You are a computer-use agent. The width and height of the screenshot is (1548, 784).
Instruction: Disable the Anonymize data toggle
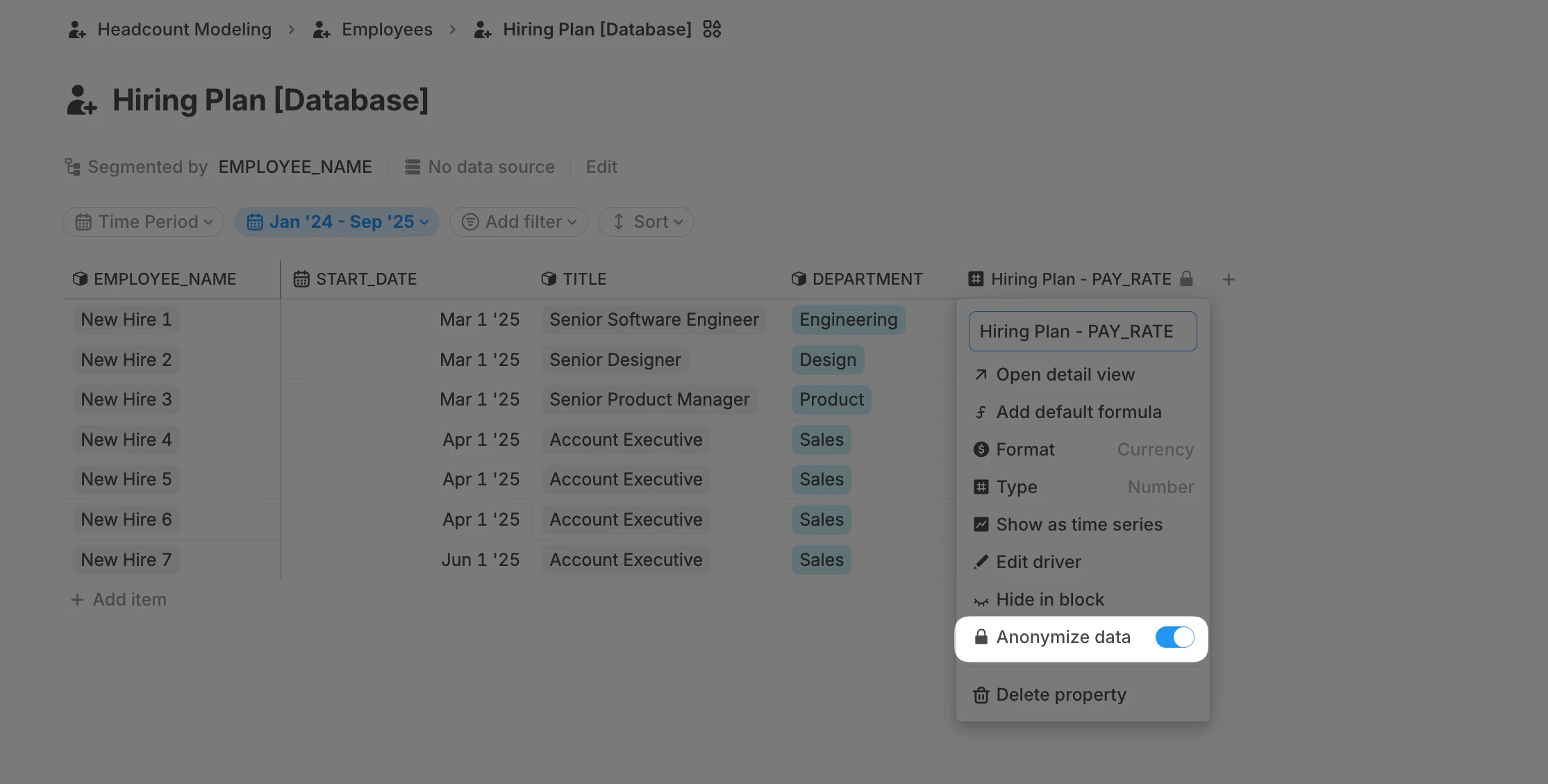click(x=1174, y=637)
